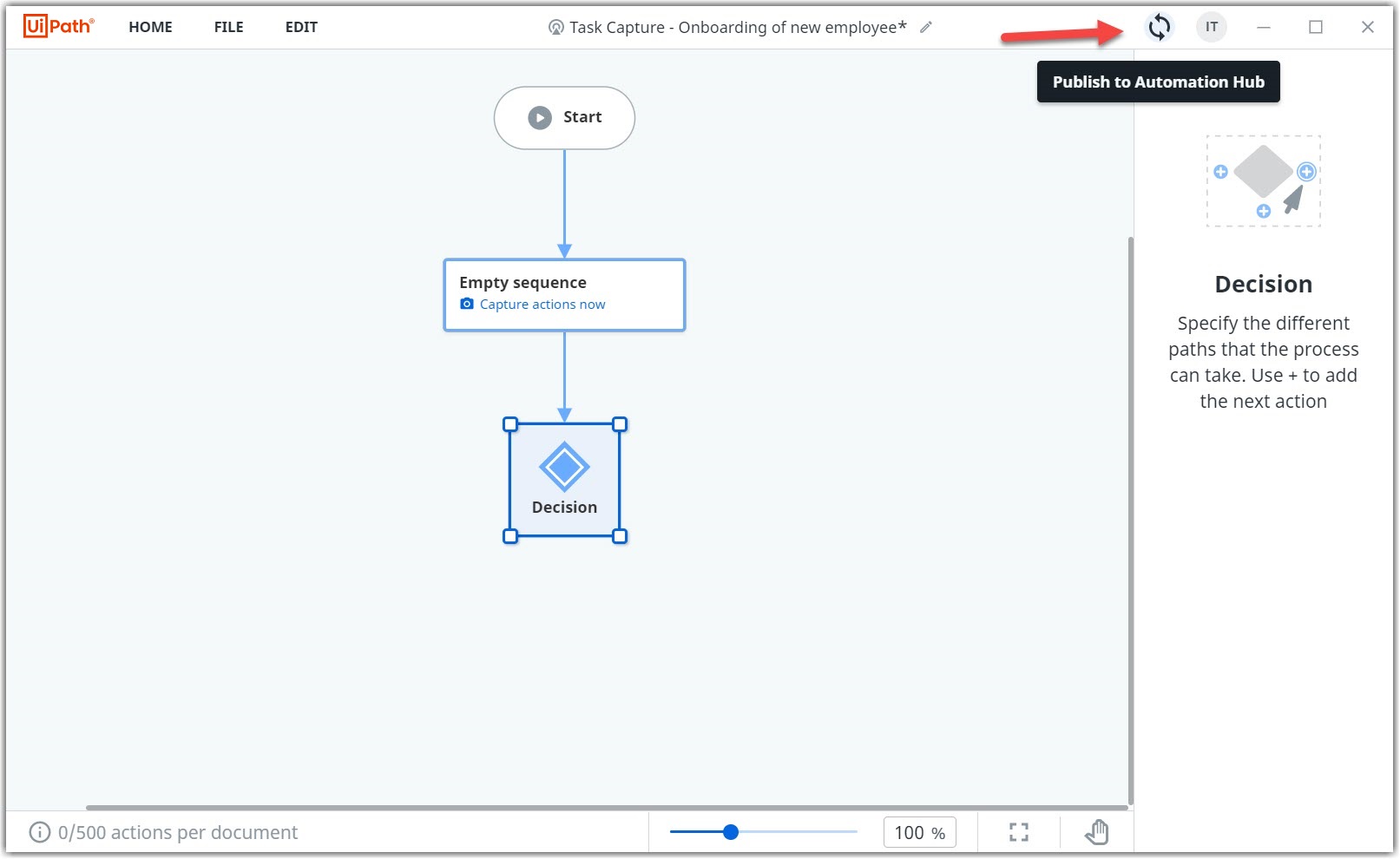The image size is (1400, 859).
Task: Adjust the zoom slider
Action: tap(730, 832)
